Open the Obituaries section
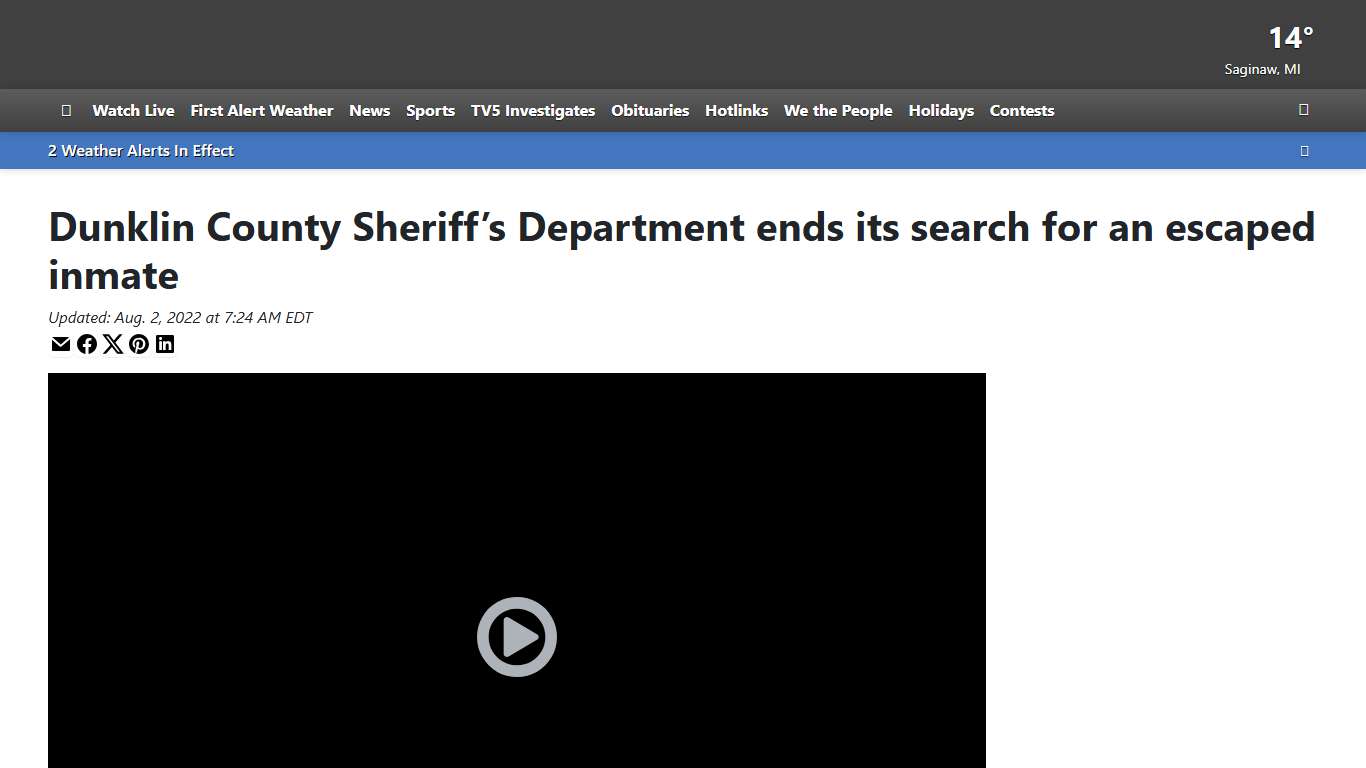Viewport: 1366px width, 768px height. [x=650, y=111]
